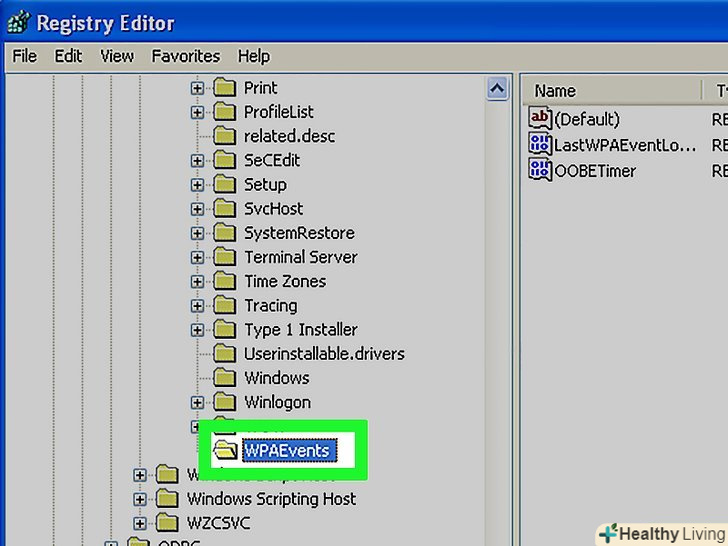728x546 pixels.
Task: Click the Windows folder icon
Action: (x=225, y=377)
